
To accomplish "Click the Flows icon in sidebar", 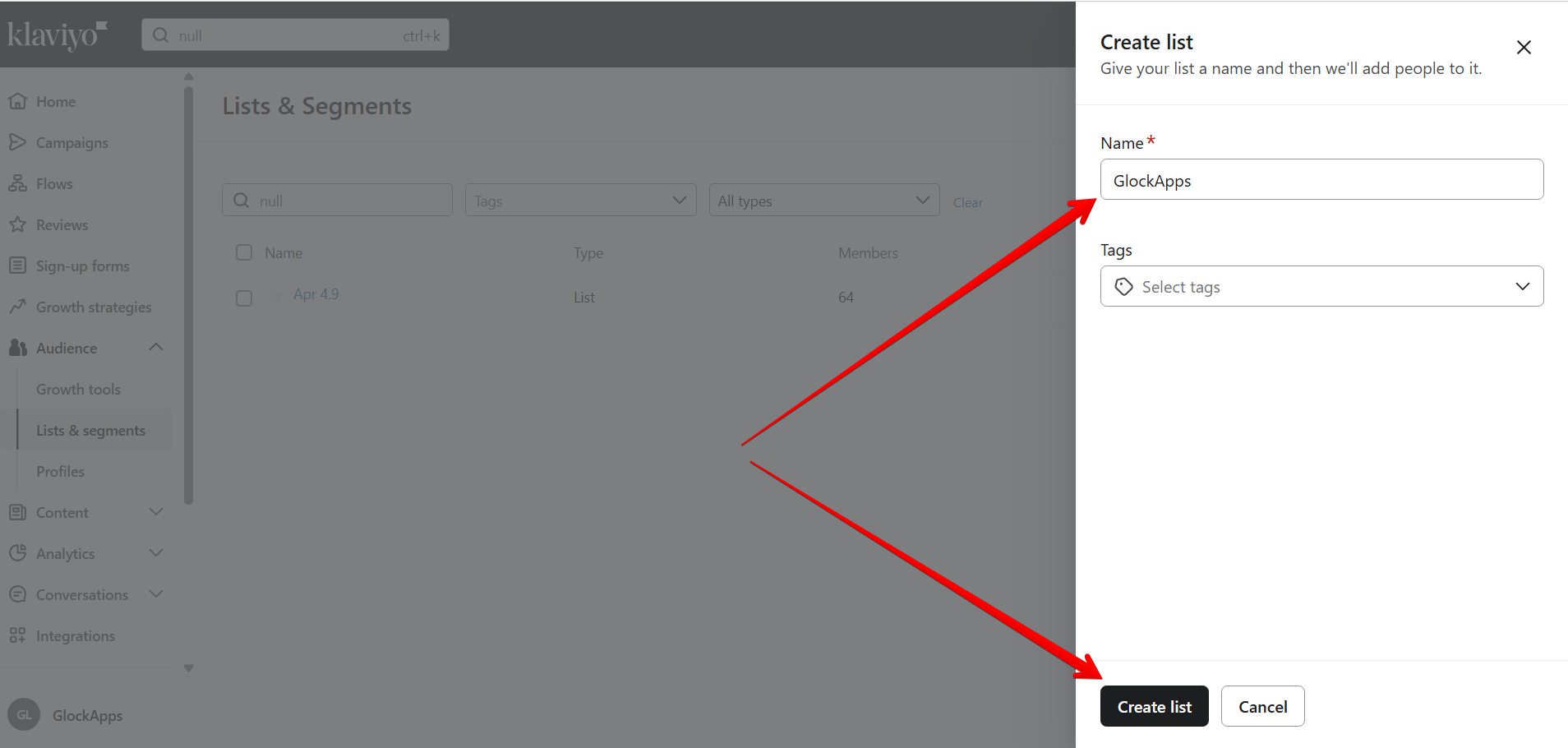I will [x=17, y=183].
